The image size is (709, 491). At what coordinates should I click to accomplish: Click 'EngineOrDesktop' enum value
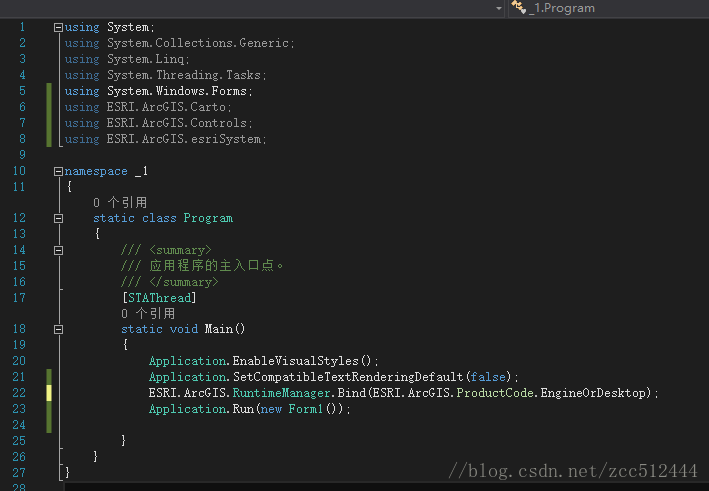[592, 392]
